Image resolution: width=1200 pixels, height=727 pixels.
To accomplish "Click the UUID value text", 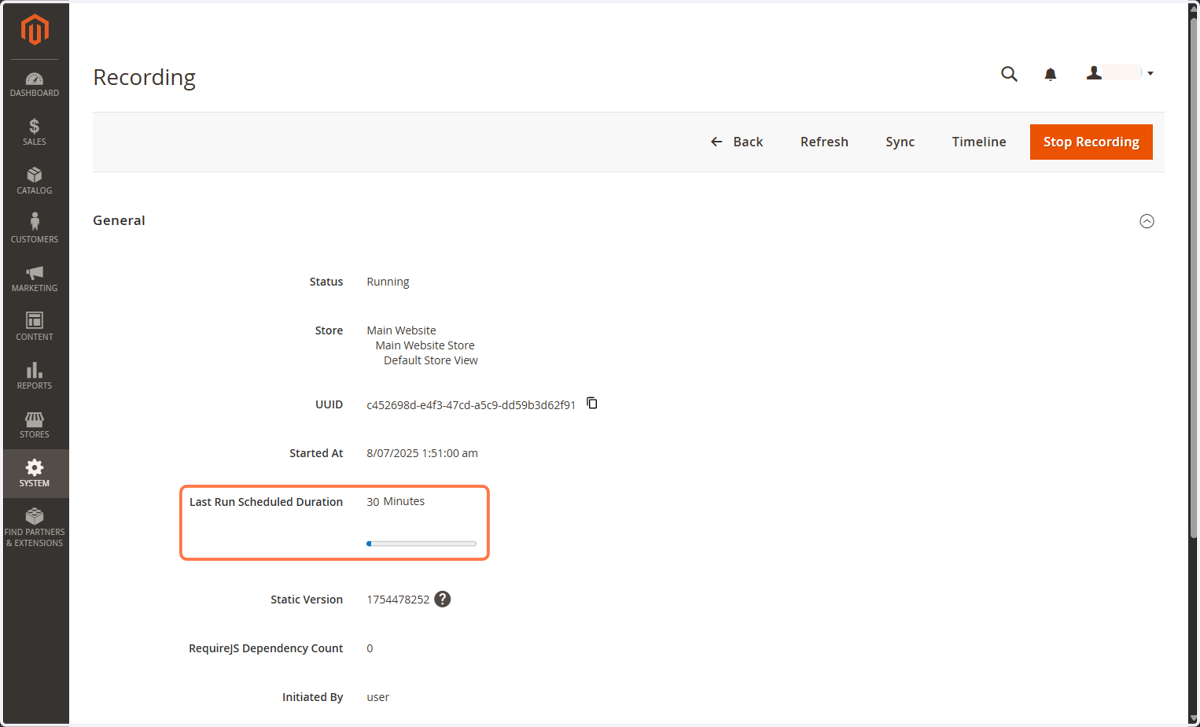I will pos(471,405).
